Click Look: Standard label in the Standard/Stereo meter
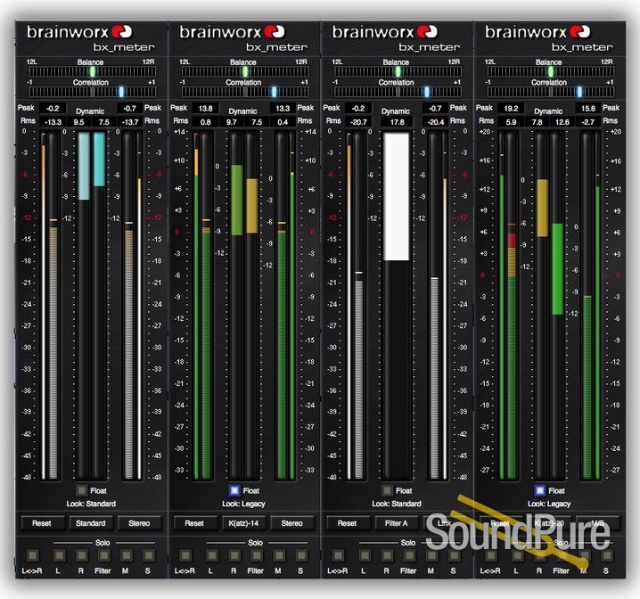Viewport: 640px width, 599px height. [91, 504]
